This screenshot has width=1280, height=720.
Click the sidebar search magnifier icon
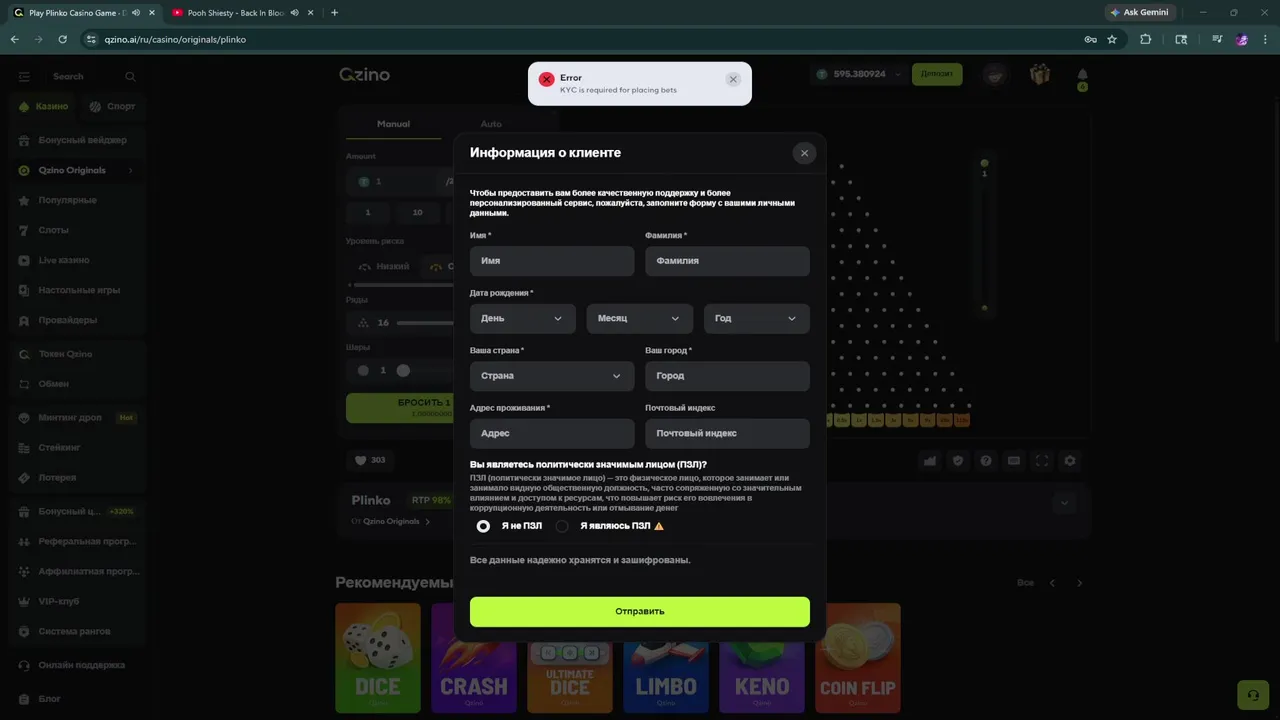click(130, 77)
